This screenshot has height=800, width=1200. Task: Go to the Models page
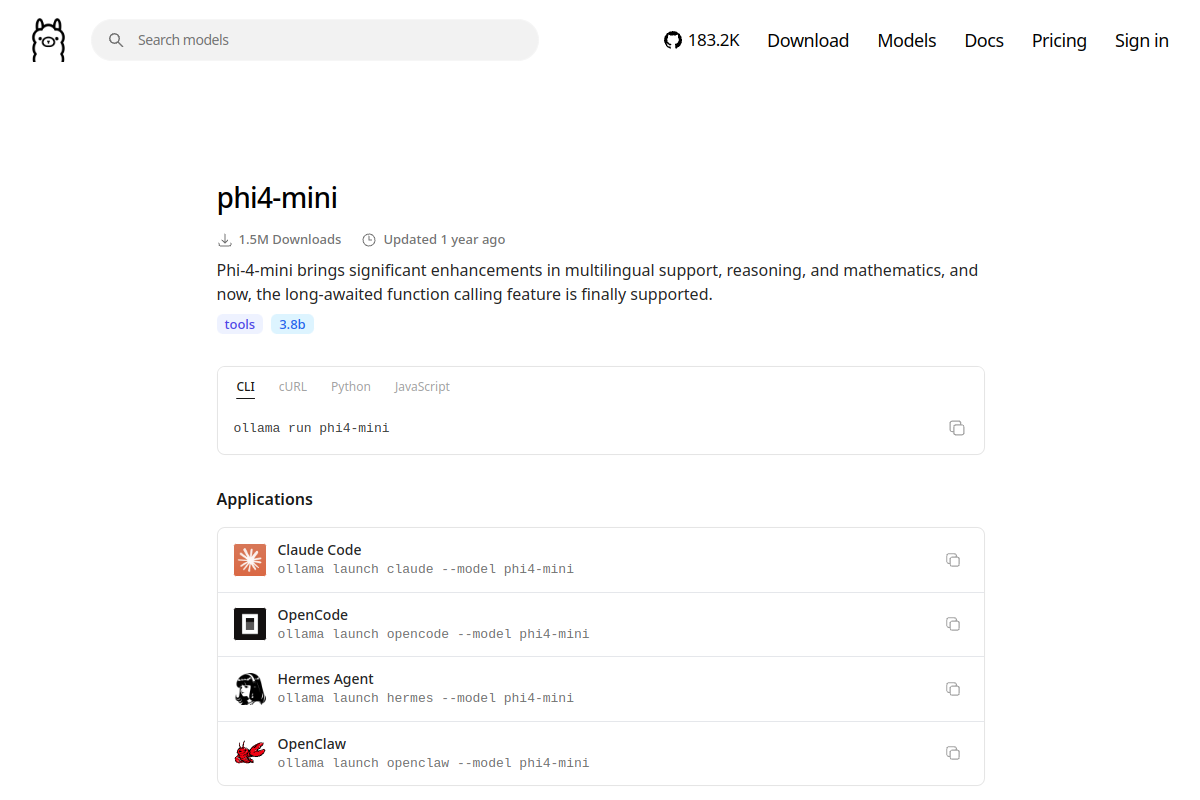(907, 40)
